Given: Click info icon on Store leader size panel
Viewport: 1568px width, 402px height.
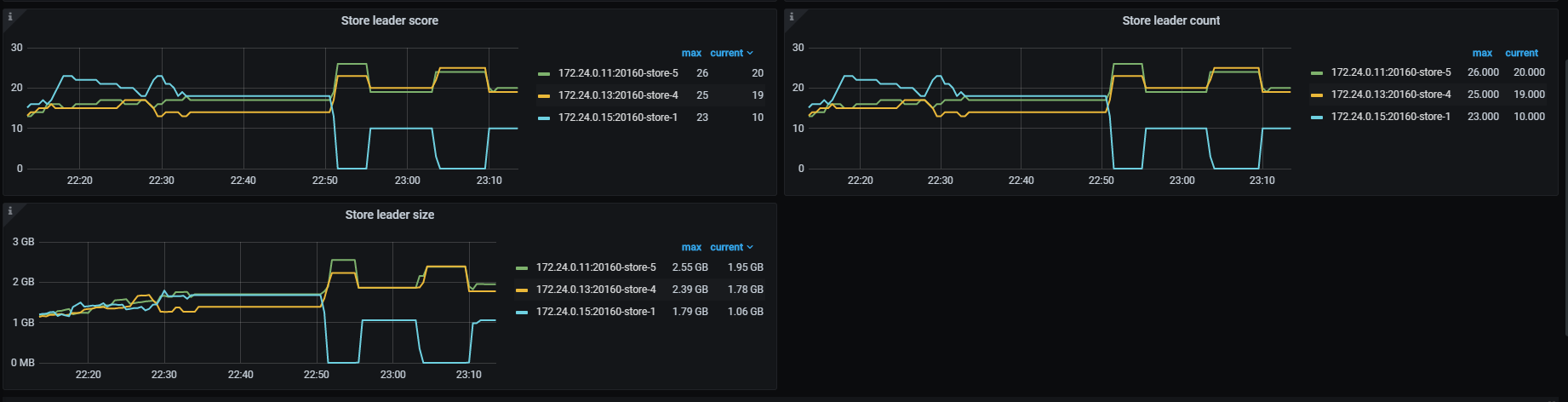Looking at the screenshot, I should pyautogui.click(x=10, y=211).
